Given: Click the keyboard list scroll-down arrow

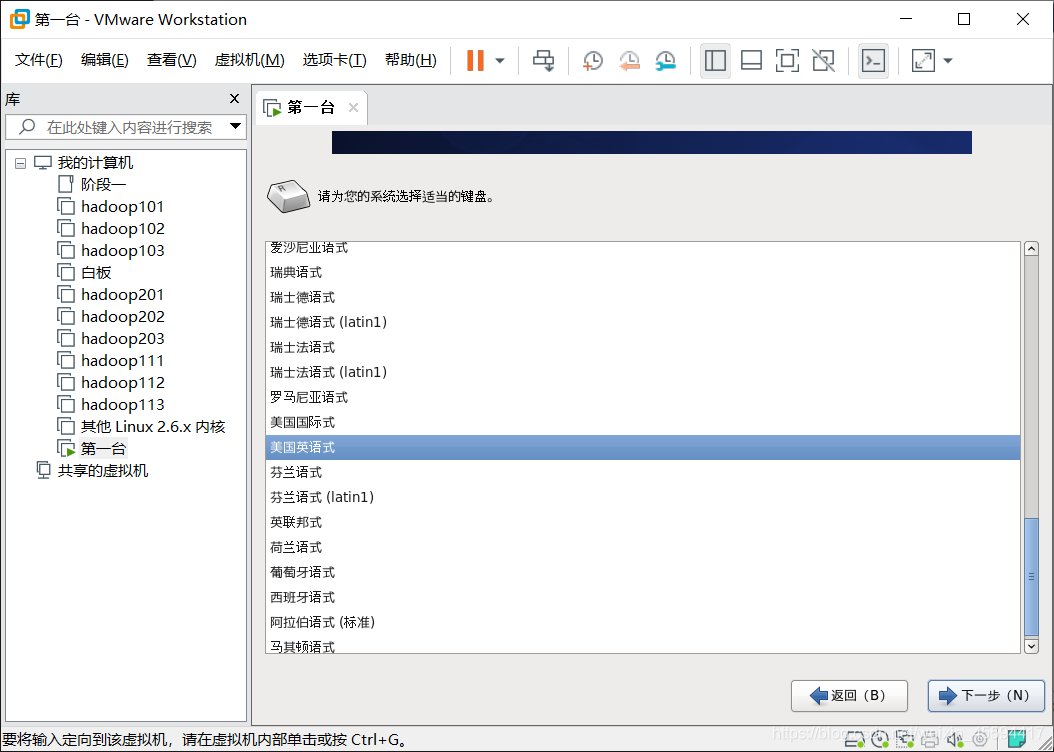Looking at the screenshot, I should point(1031,646).
